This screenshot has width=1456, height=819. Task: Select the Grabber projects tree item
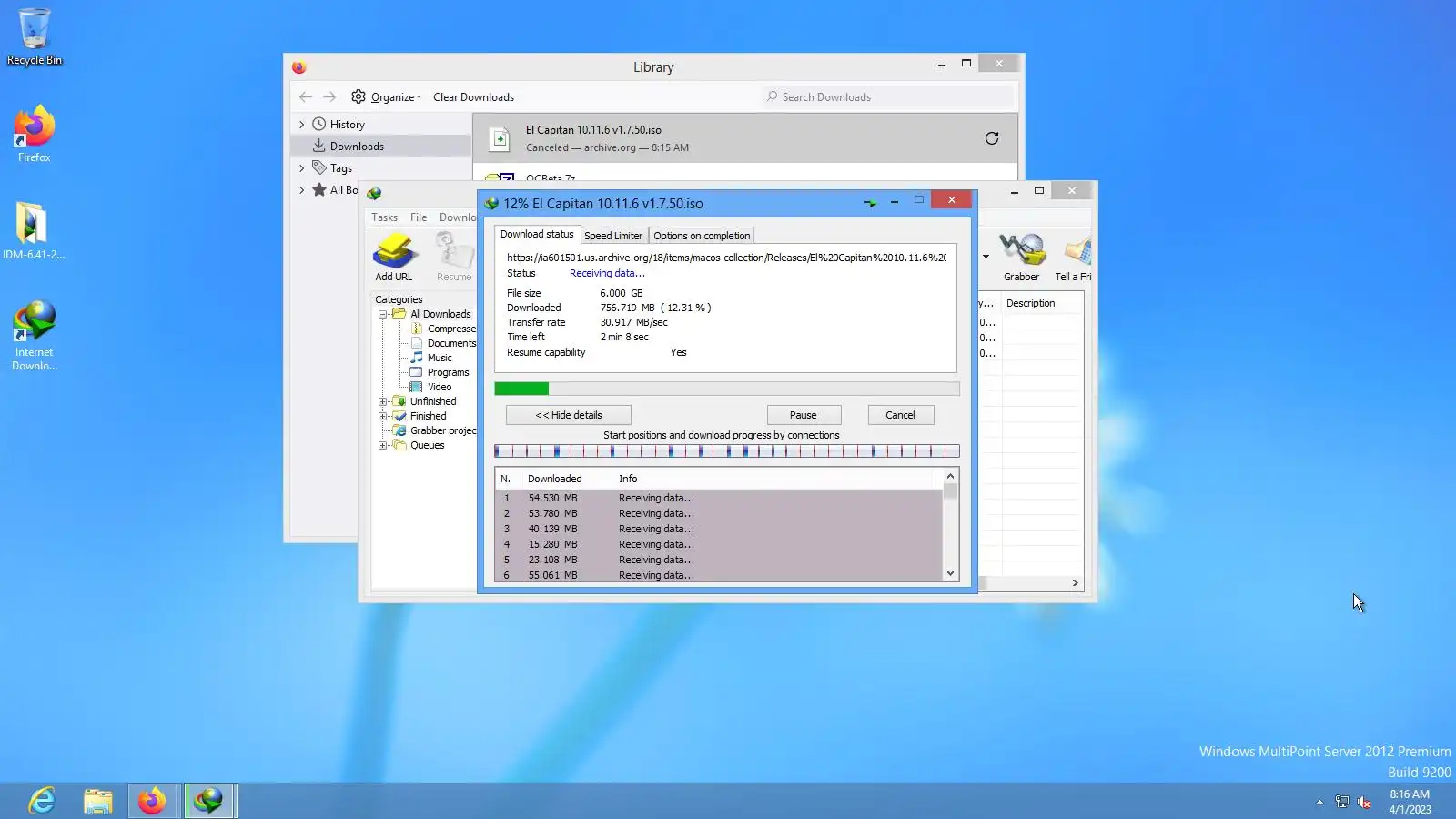point(435,430)
